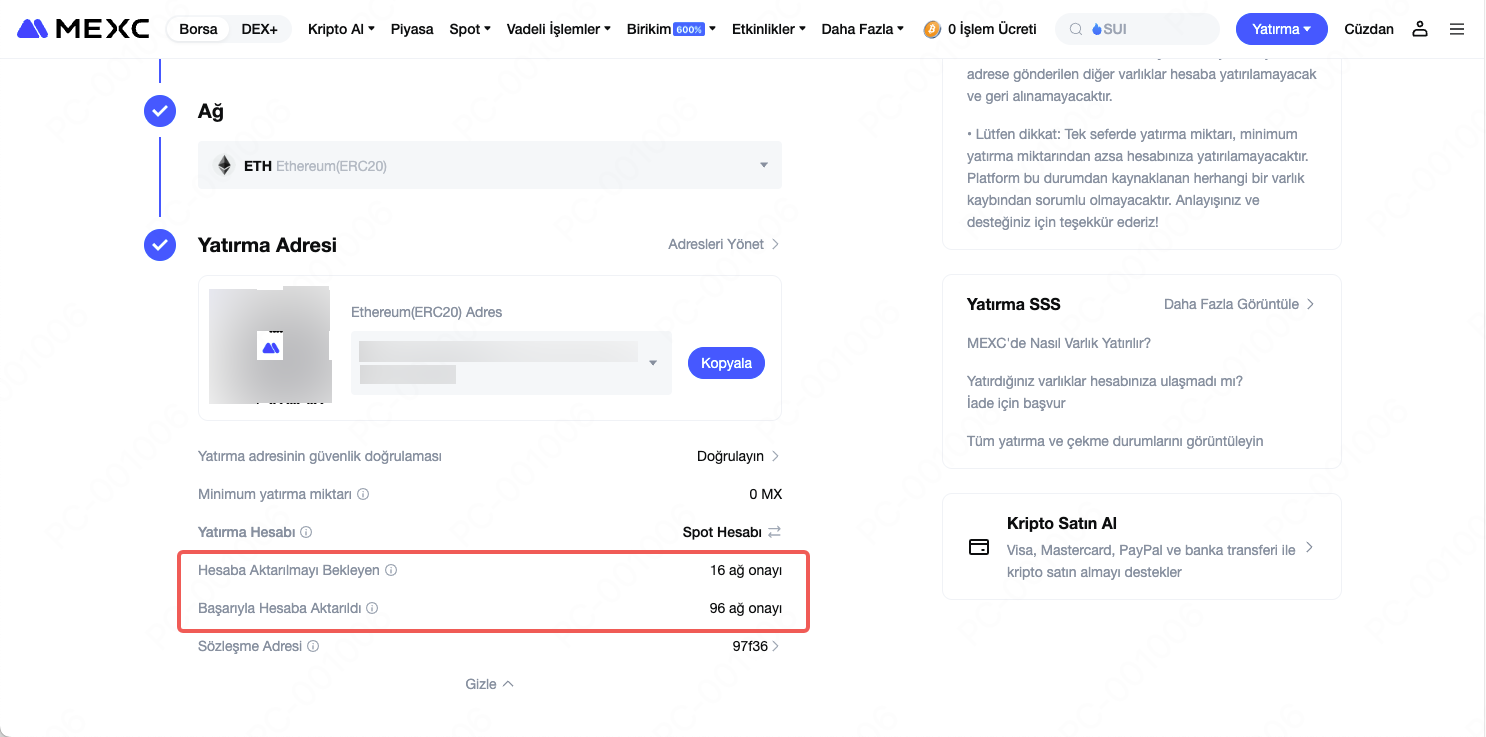Open the user profile icon
Image resolution: width=1486 pixels, height=737 pixels.
(x=1420, y=29)
